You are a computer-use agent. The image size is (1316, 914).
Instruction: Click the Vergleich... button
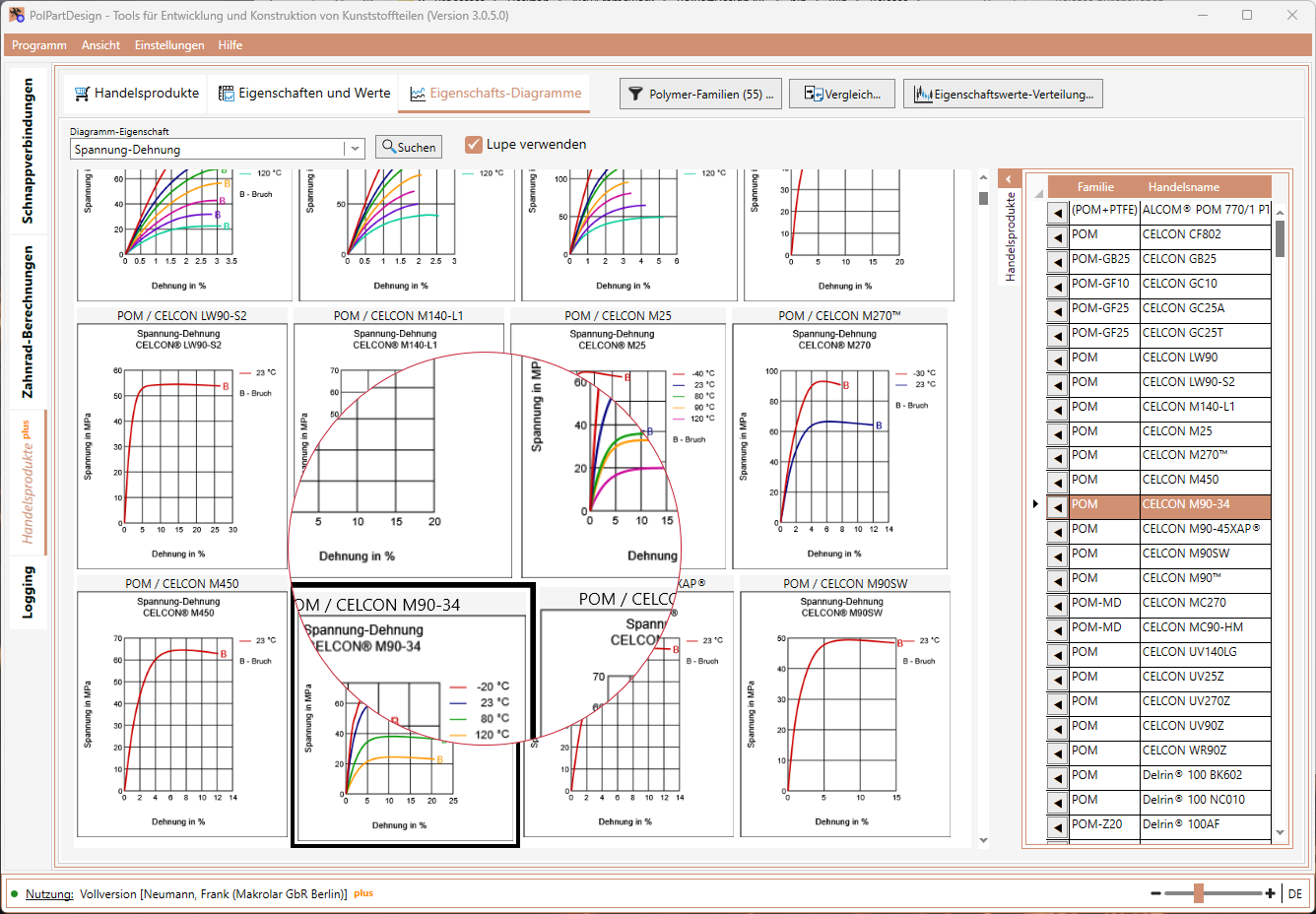coord(842,95)
